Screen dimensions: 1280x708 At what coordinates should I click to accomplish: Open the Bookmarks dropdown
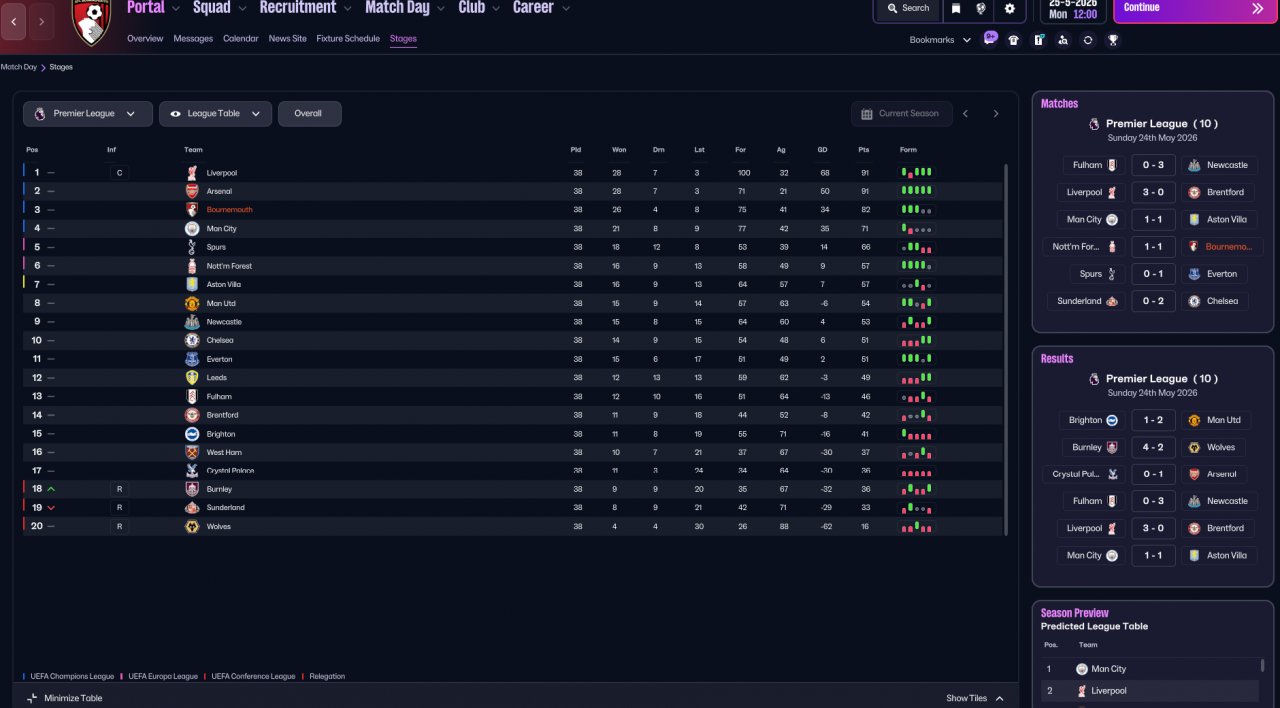point(940,40)
